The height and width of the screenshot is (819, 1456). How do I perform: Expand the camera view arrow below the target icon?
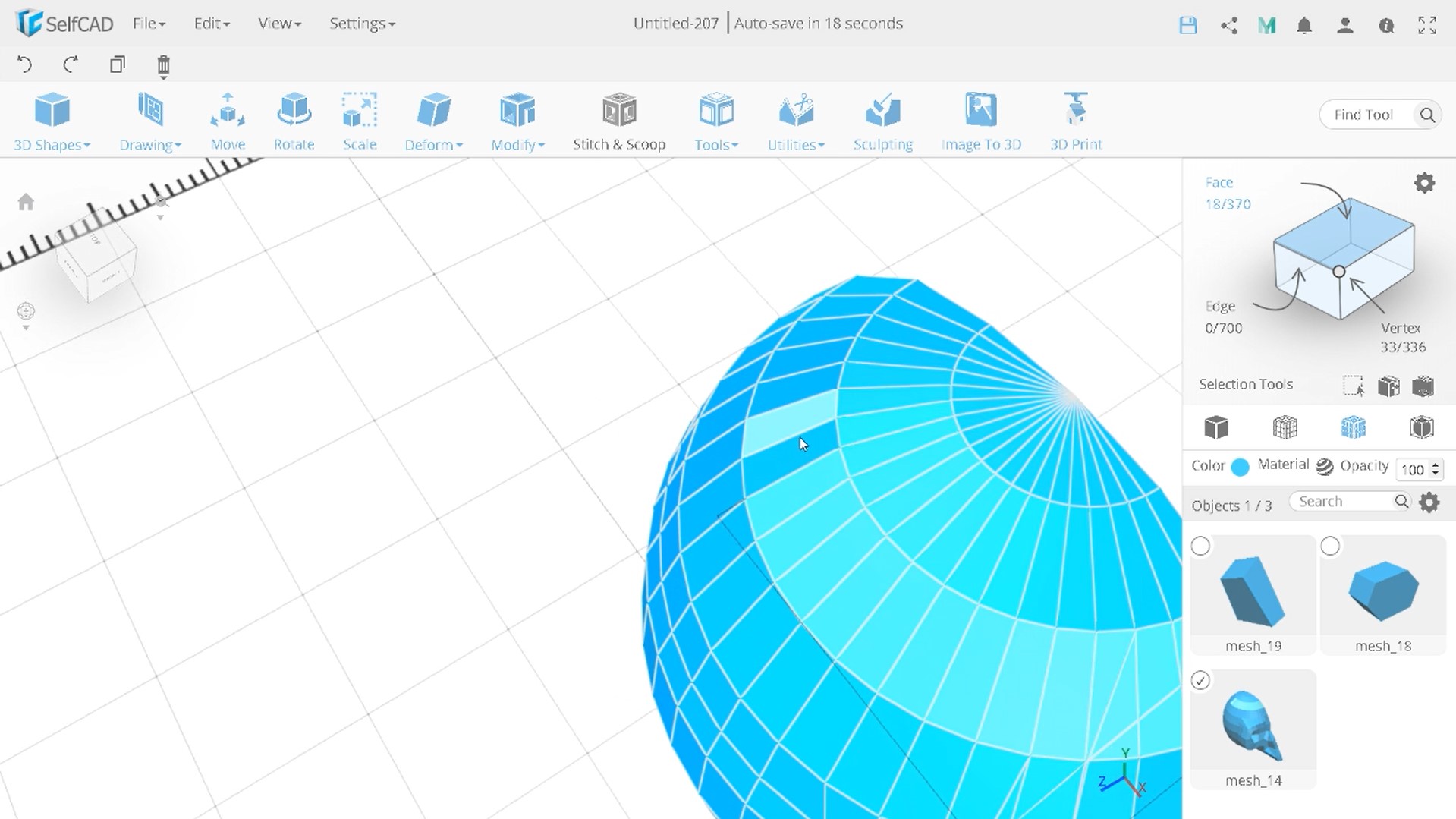click(26, 329)
